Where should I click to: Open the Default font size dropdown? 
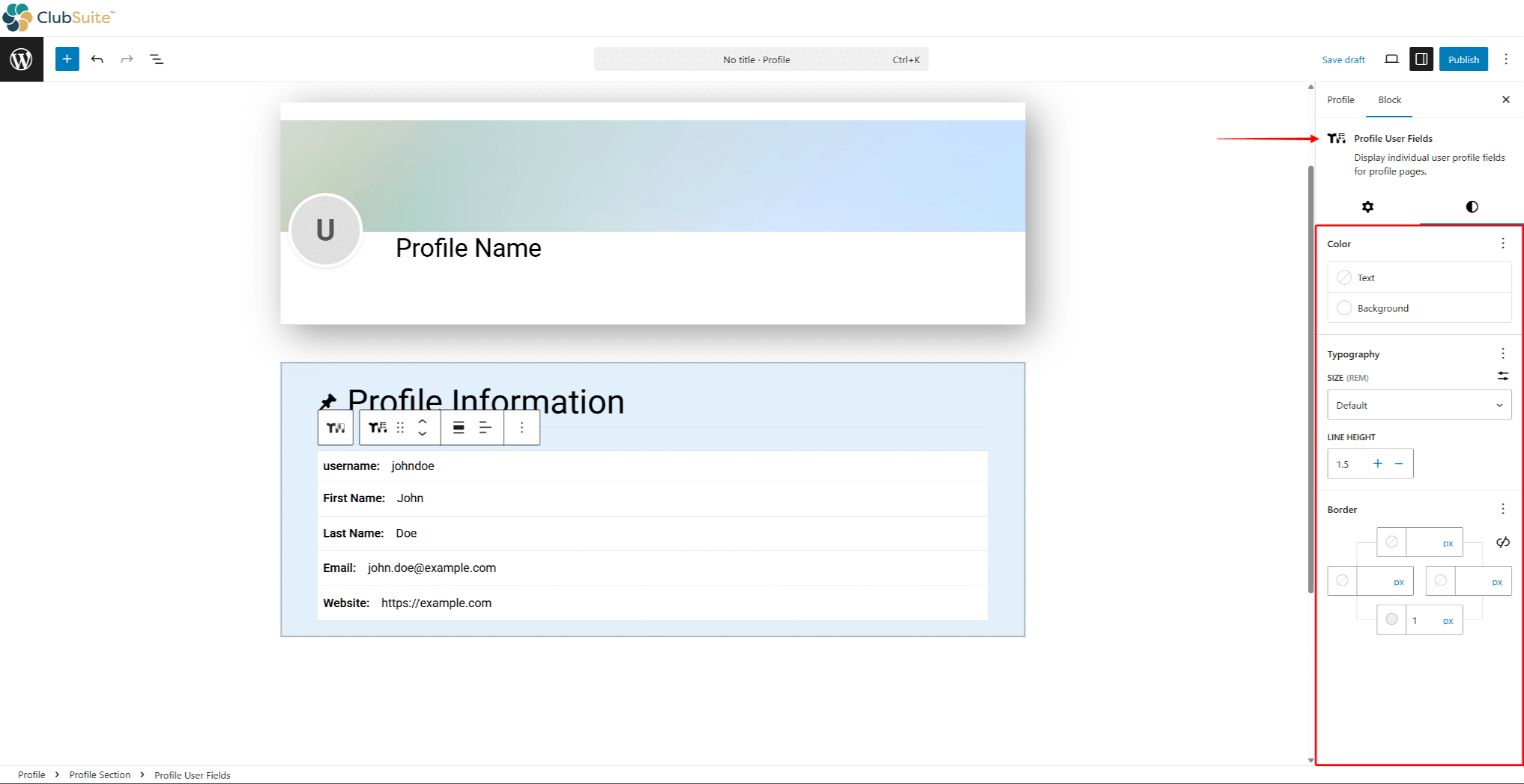[1419, 405]
